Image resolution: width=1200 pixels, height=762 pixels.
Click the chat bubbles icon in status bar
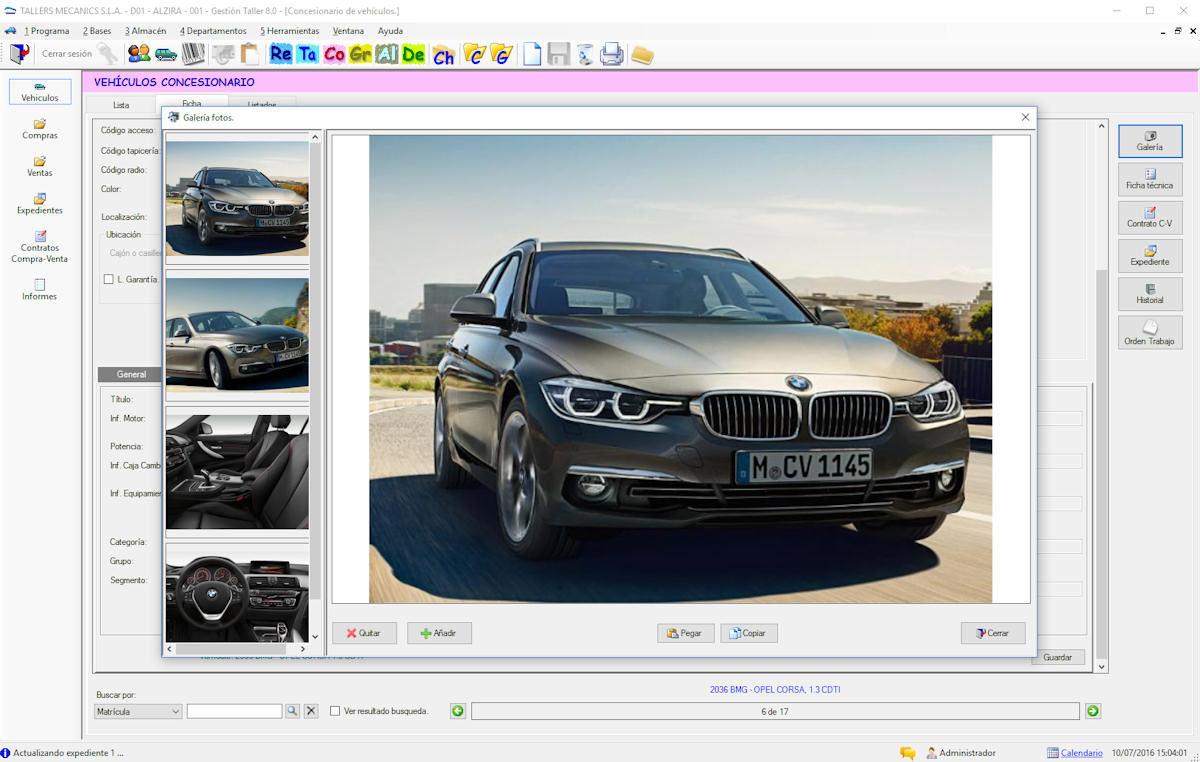(908, 753)
